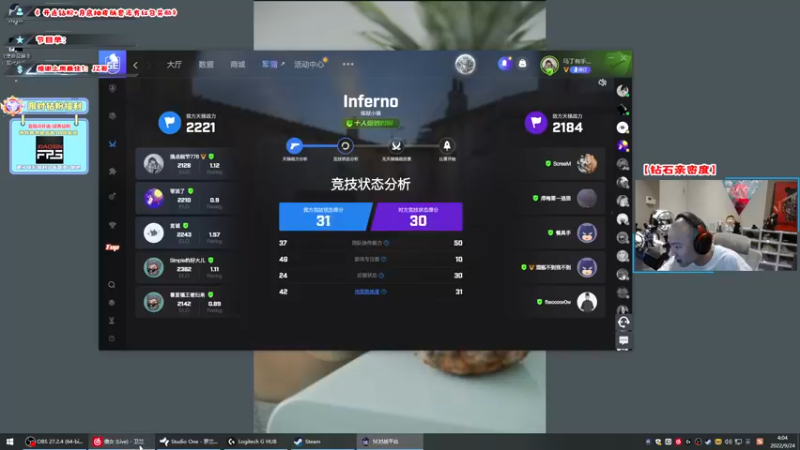Click the 5E platform logo
800x450 pixels.
click(112, 64)
